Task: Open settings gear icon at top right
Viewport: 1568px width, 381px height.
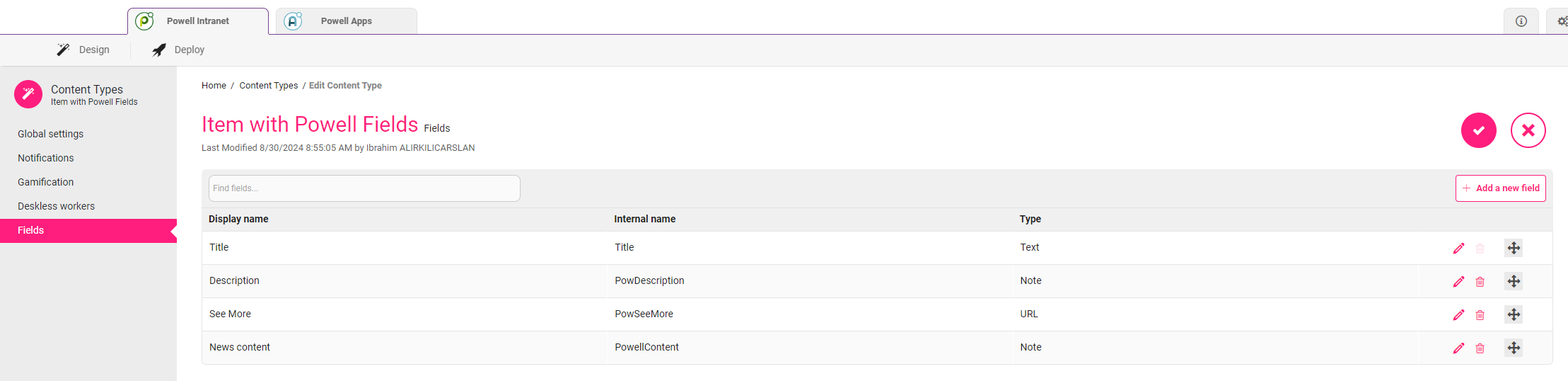Action: point(1560,21)
